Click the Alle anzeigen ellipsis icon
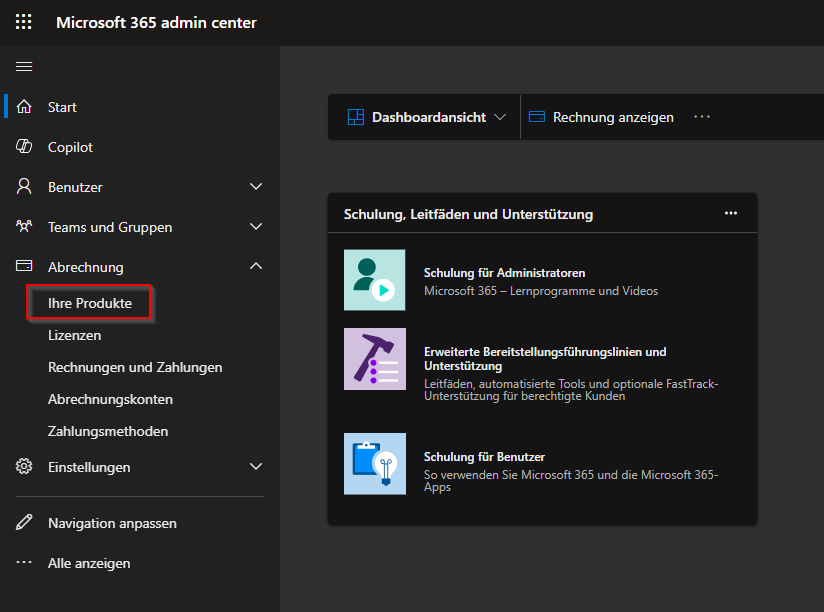 (24, 562)
